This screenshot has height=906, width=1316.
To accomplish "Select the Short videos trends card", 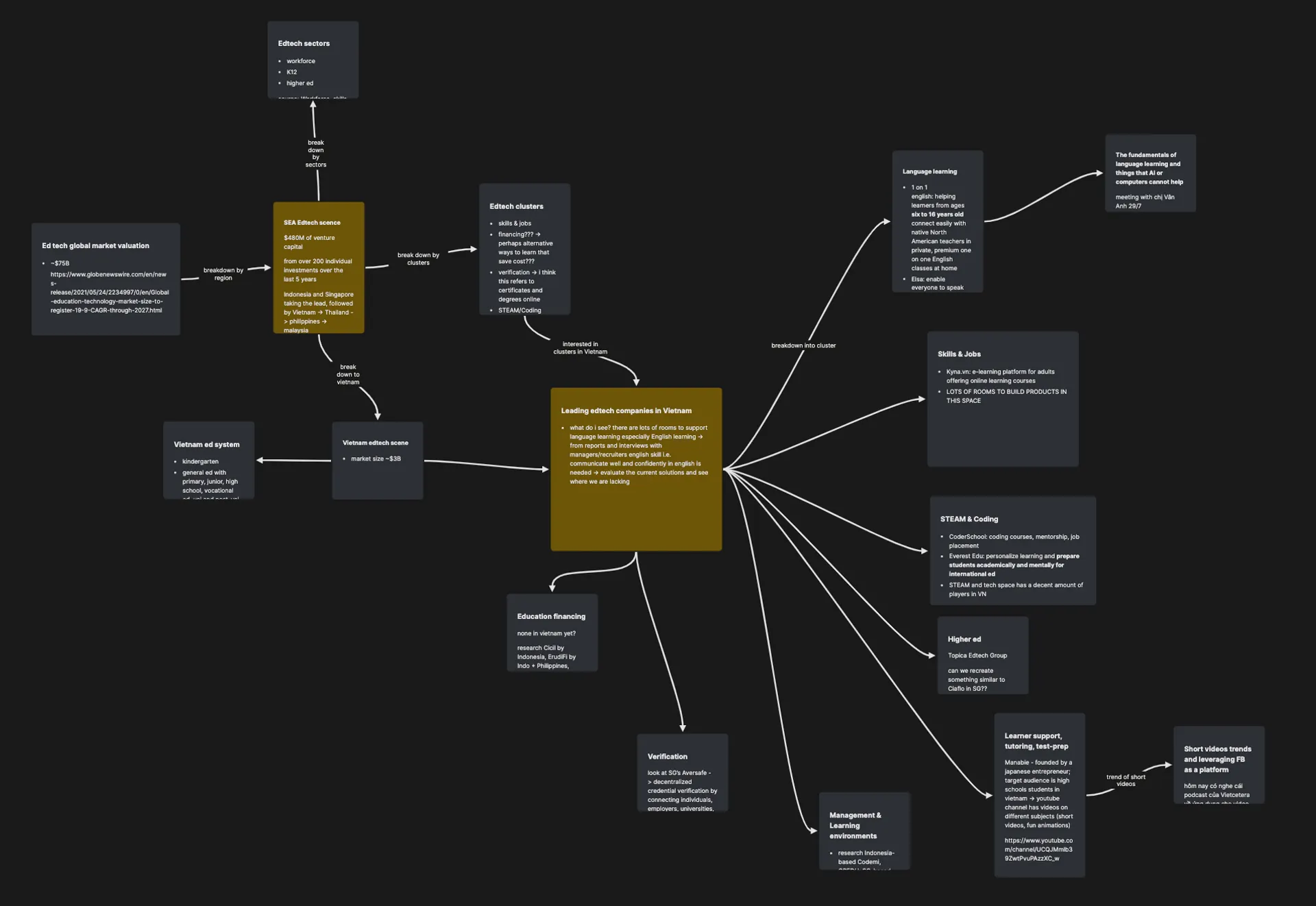I will pyautogui.click(x=1218, y=764).
